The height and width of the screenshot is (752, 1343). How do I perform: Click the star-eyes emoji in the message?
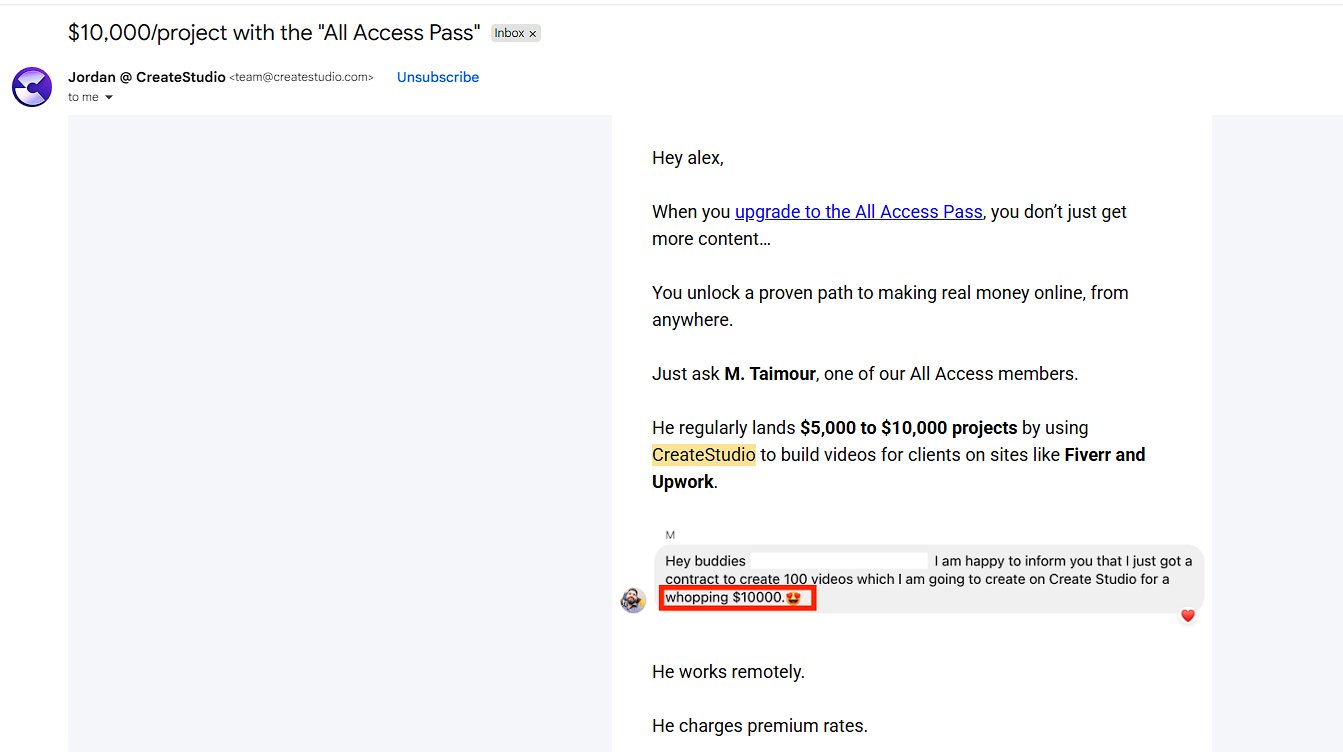(x=794, y=598)
